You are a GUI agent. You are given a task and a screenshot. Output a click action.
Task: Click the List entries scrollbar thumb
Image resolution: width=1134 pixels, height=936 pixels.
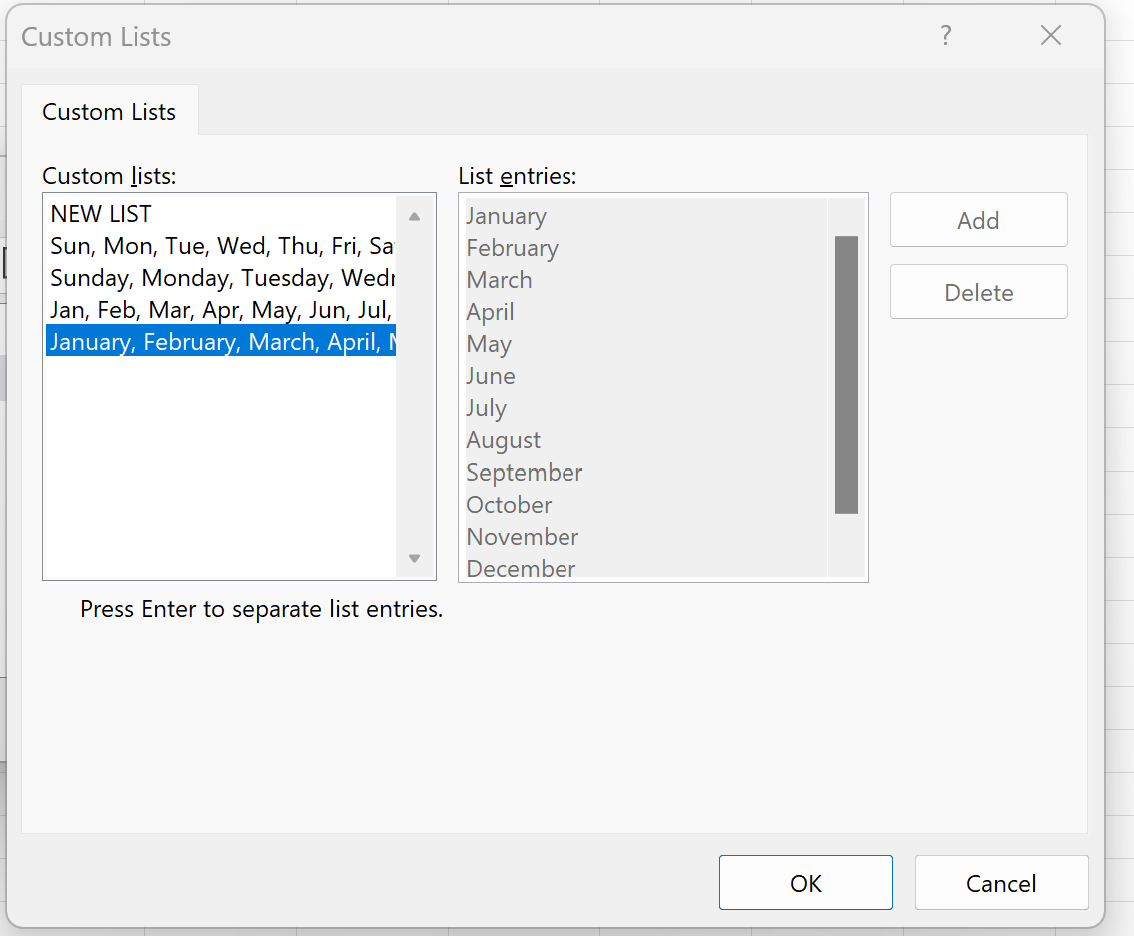[x=846, y=375]
